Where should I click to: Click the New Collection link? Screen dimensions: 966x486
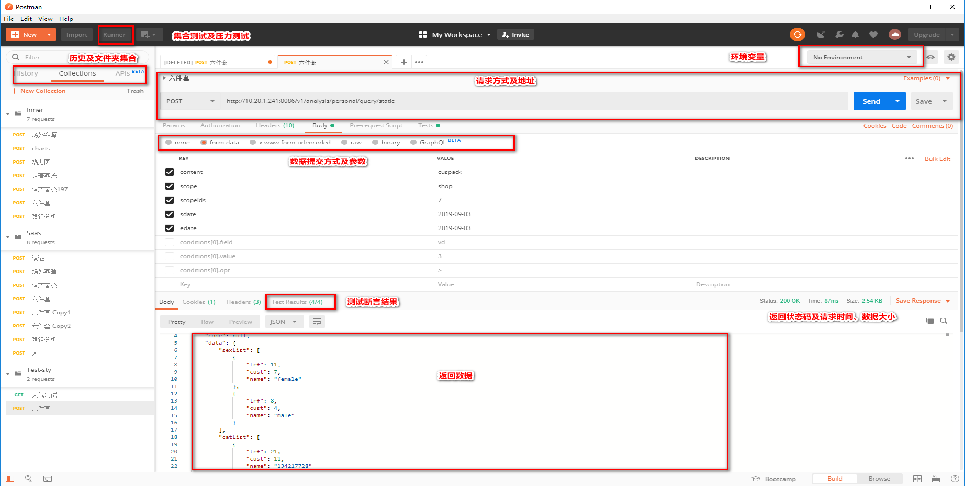(43, 91)
